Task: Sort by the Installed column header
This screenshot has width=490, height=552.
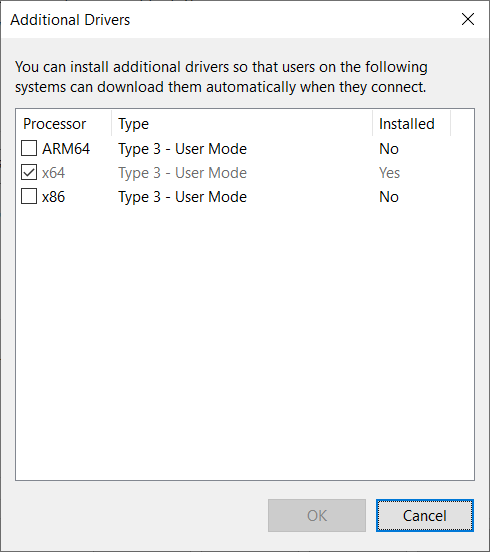Action: [412, 124]
